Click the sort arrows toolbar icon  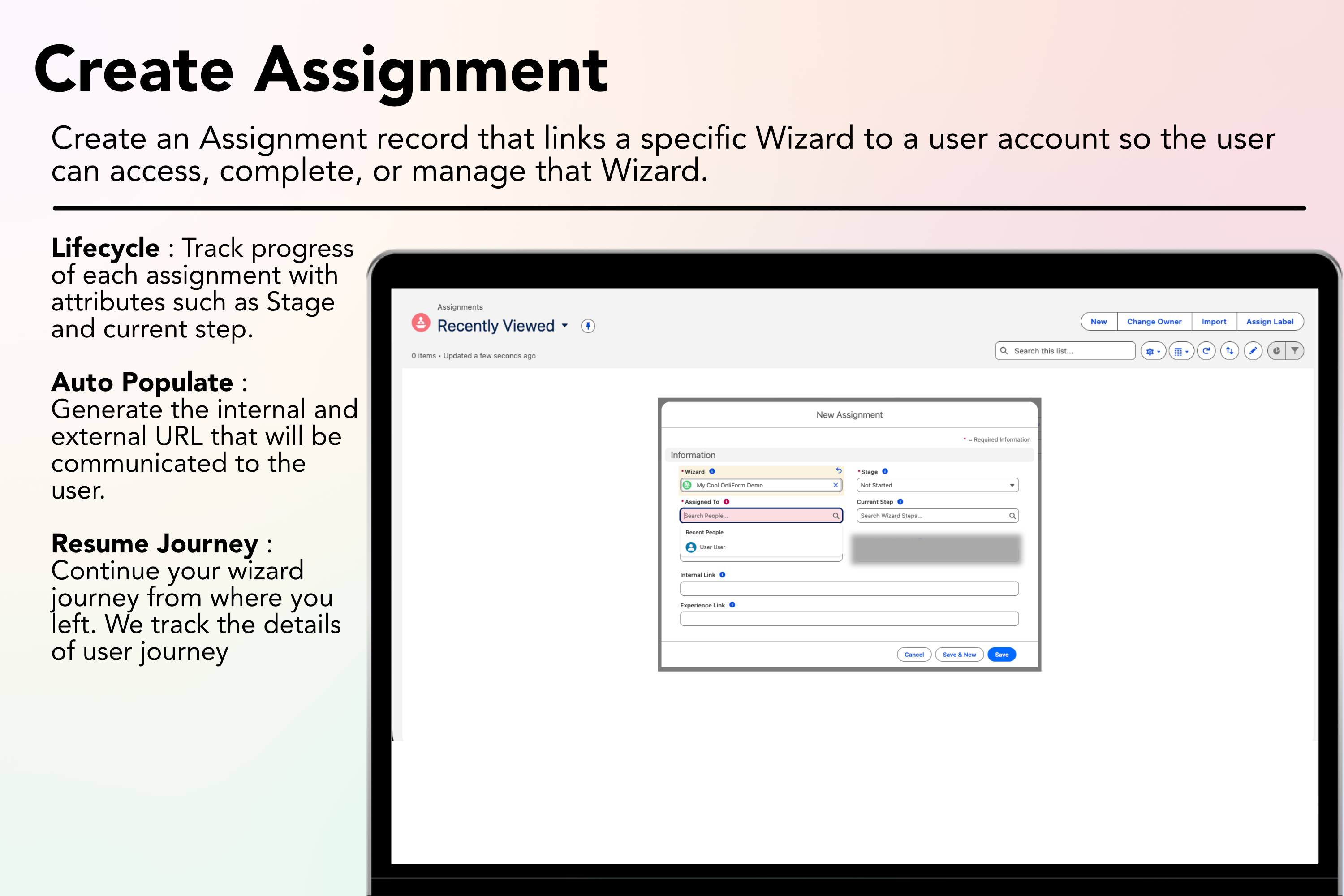point(1230,351)
